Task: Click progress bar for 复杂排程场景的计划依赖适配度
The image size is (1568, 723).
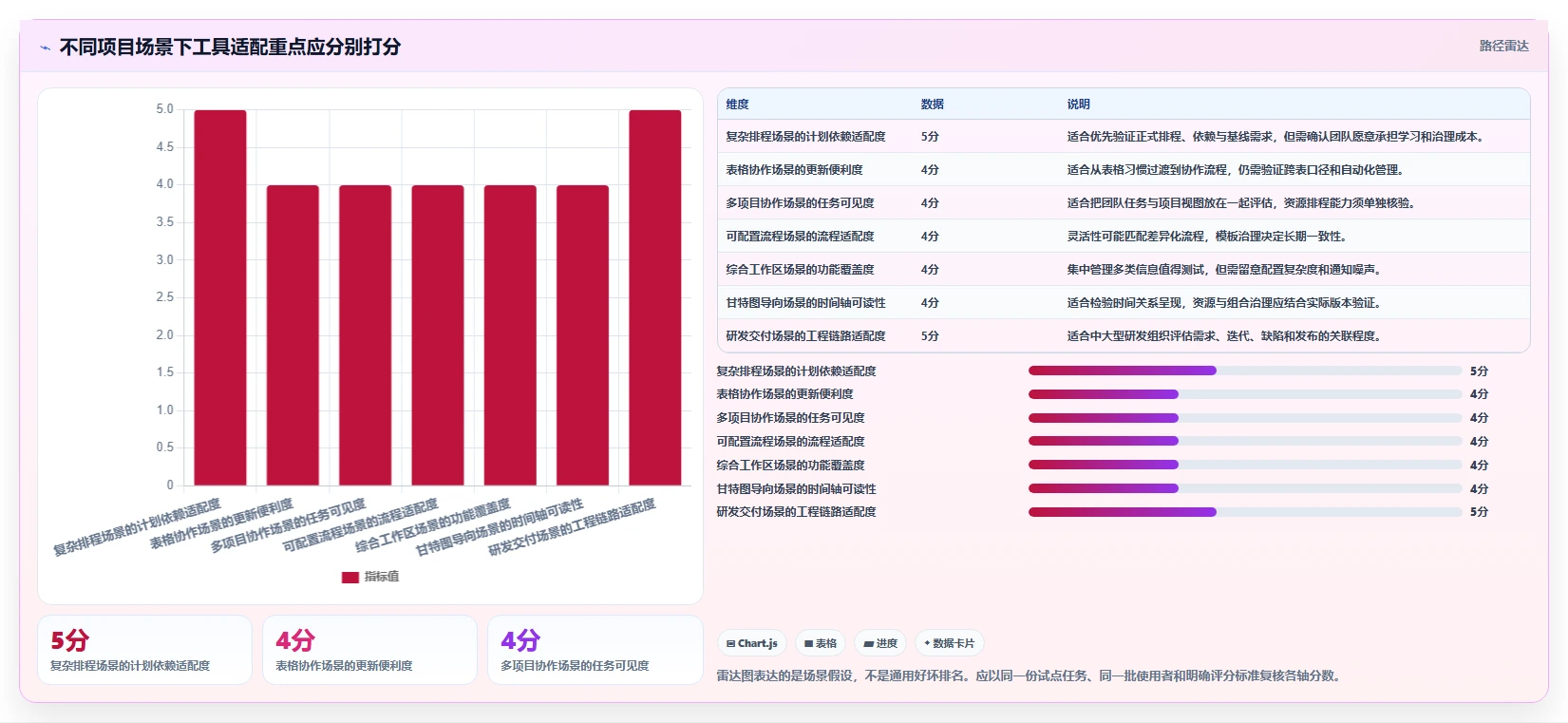Action: [x=1245, y=371]
